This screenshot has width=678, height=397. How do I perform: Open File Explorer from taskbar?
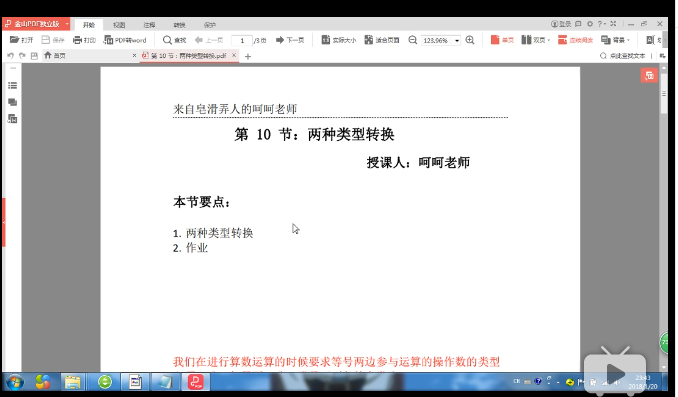pyautogui.click(x=73, y=382)
